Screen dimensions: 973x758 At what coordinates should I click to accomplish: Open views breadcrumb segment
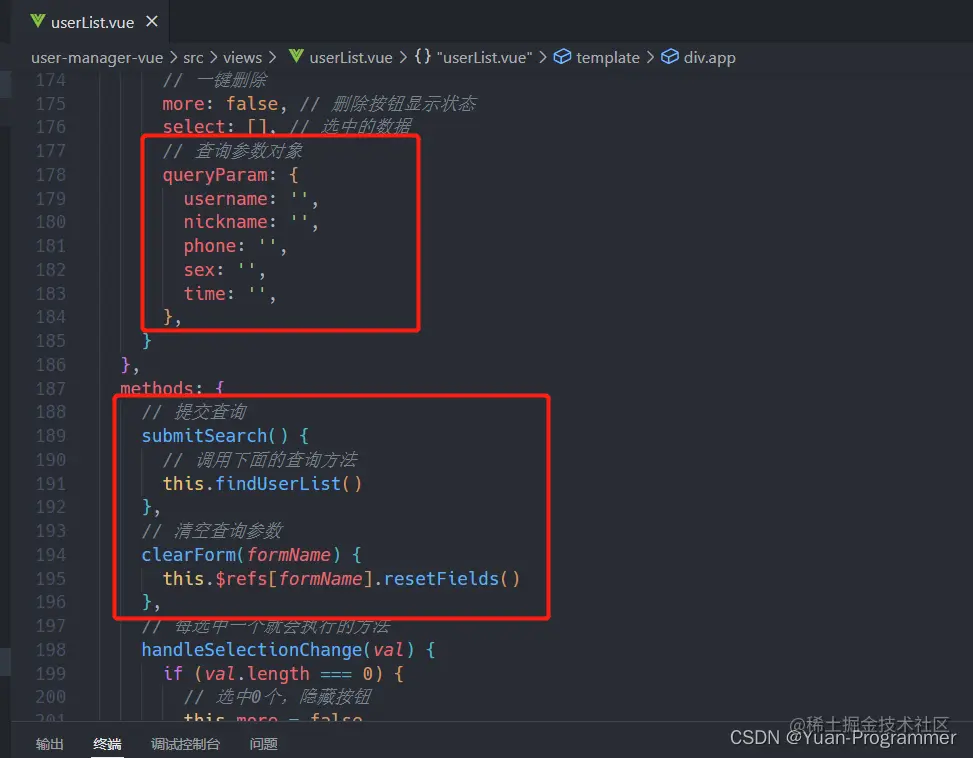242,58
